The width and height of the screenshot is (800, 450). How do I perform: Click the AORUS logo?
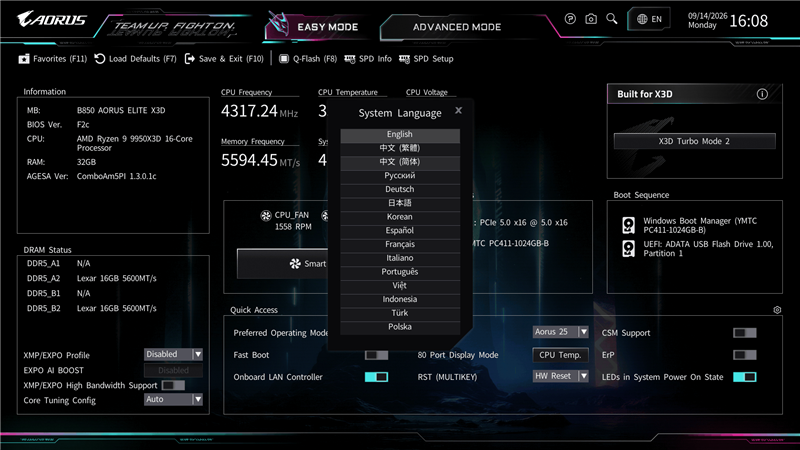(x=52, y=19)
